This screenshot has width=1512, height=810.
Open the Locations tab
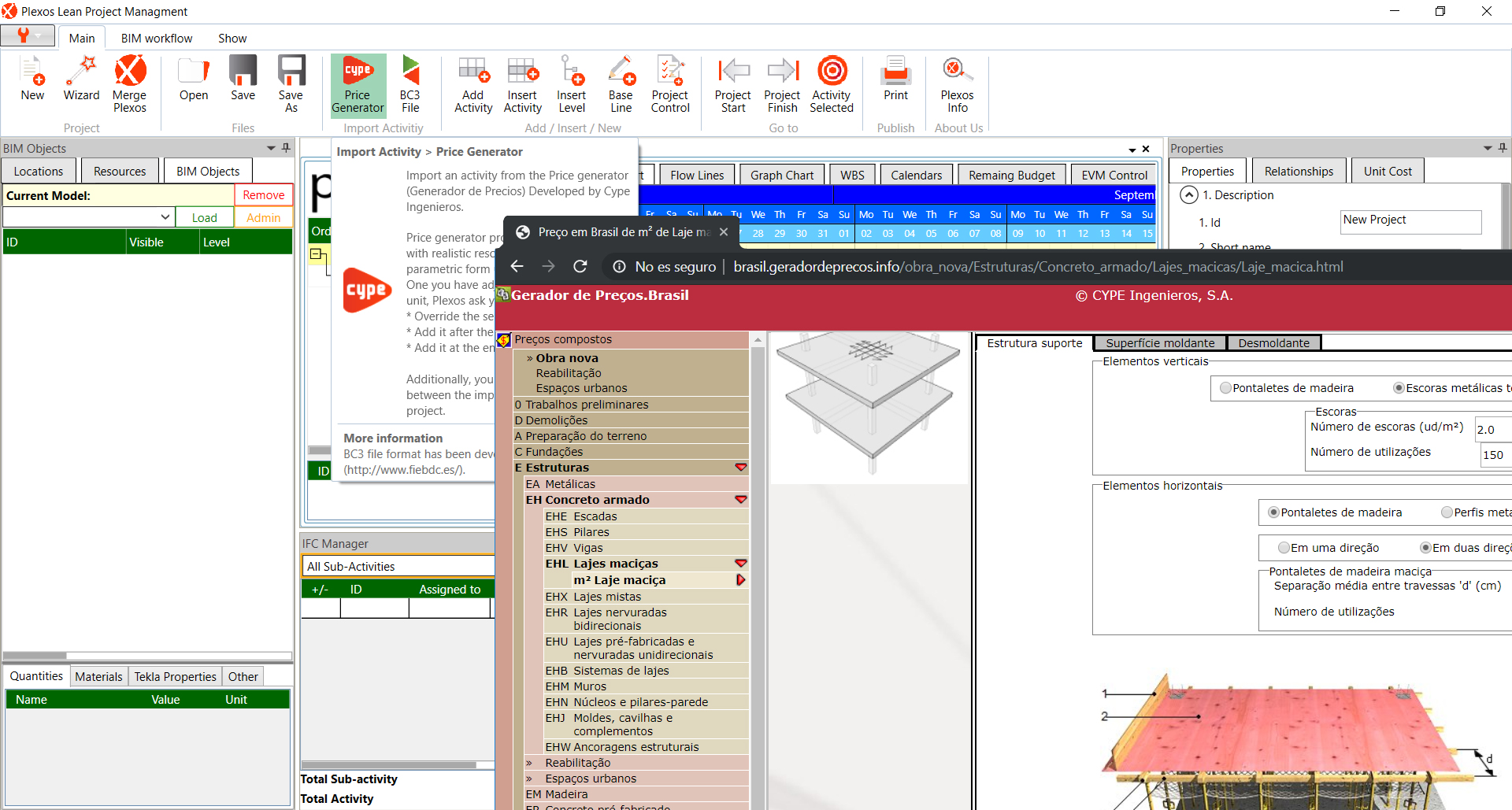[39, 171]
